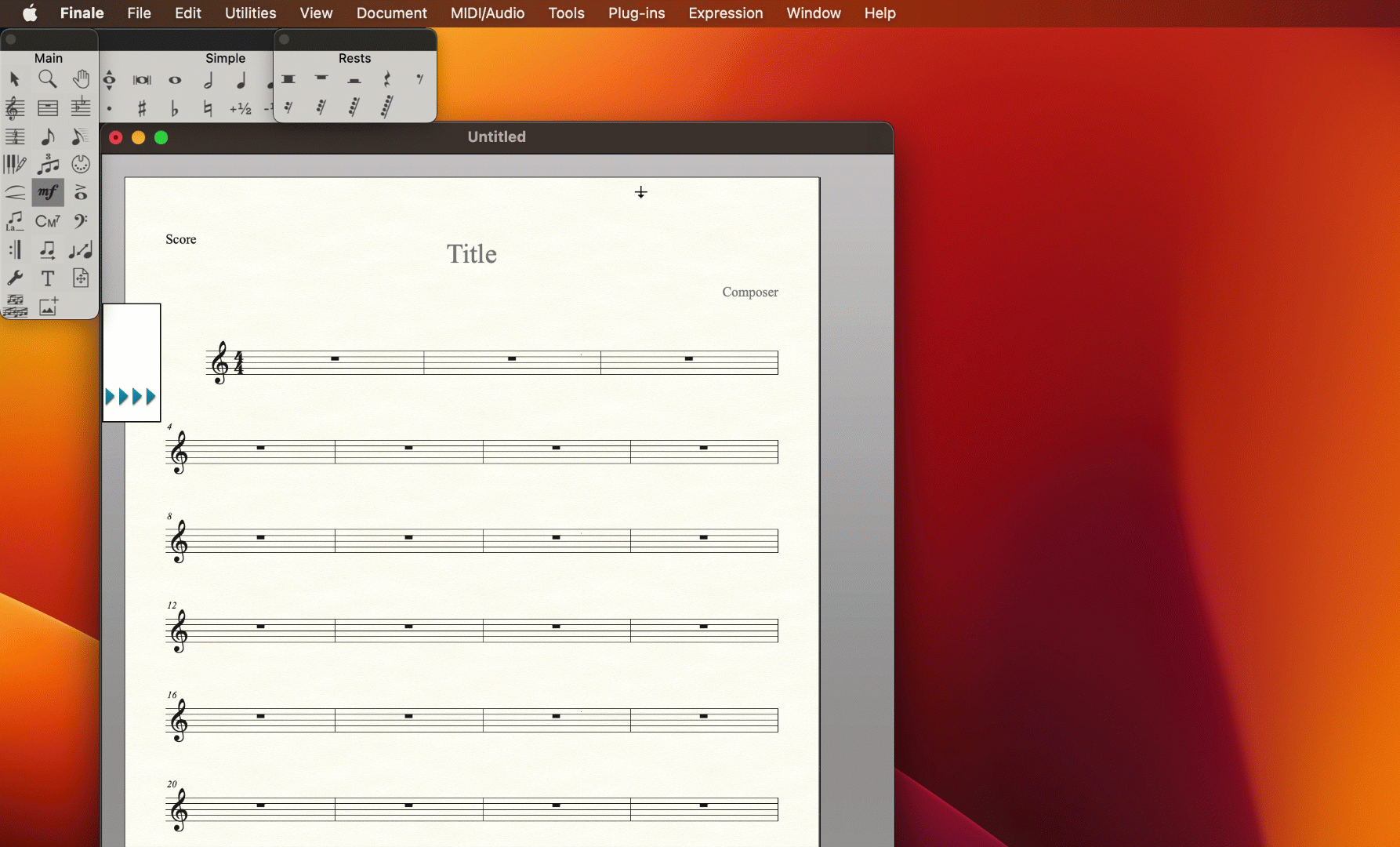Screen dimensions: 1400x847
Task: Activate the Hand Grabber tool
Action: tap(81, 79)
